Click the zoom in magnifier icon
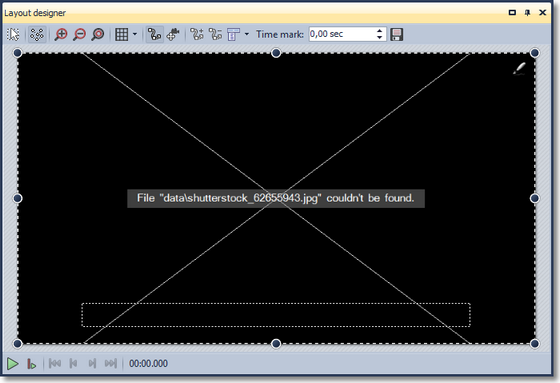 pos(61,34)
